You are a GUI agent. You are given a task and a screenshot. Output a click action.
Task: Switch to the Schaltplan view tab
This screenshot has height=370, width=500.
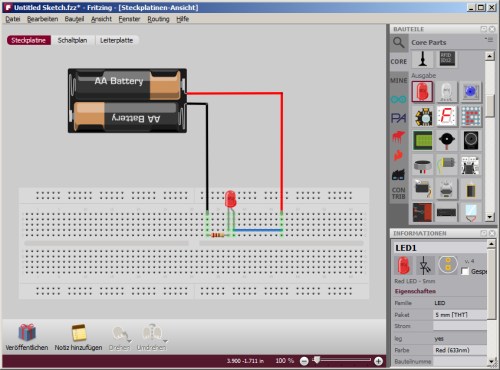pyautogui.click(x=72, y=40)
